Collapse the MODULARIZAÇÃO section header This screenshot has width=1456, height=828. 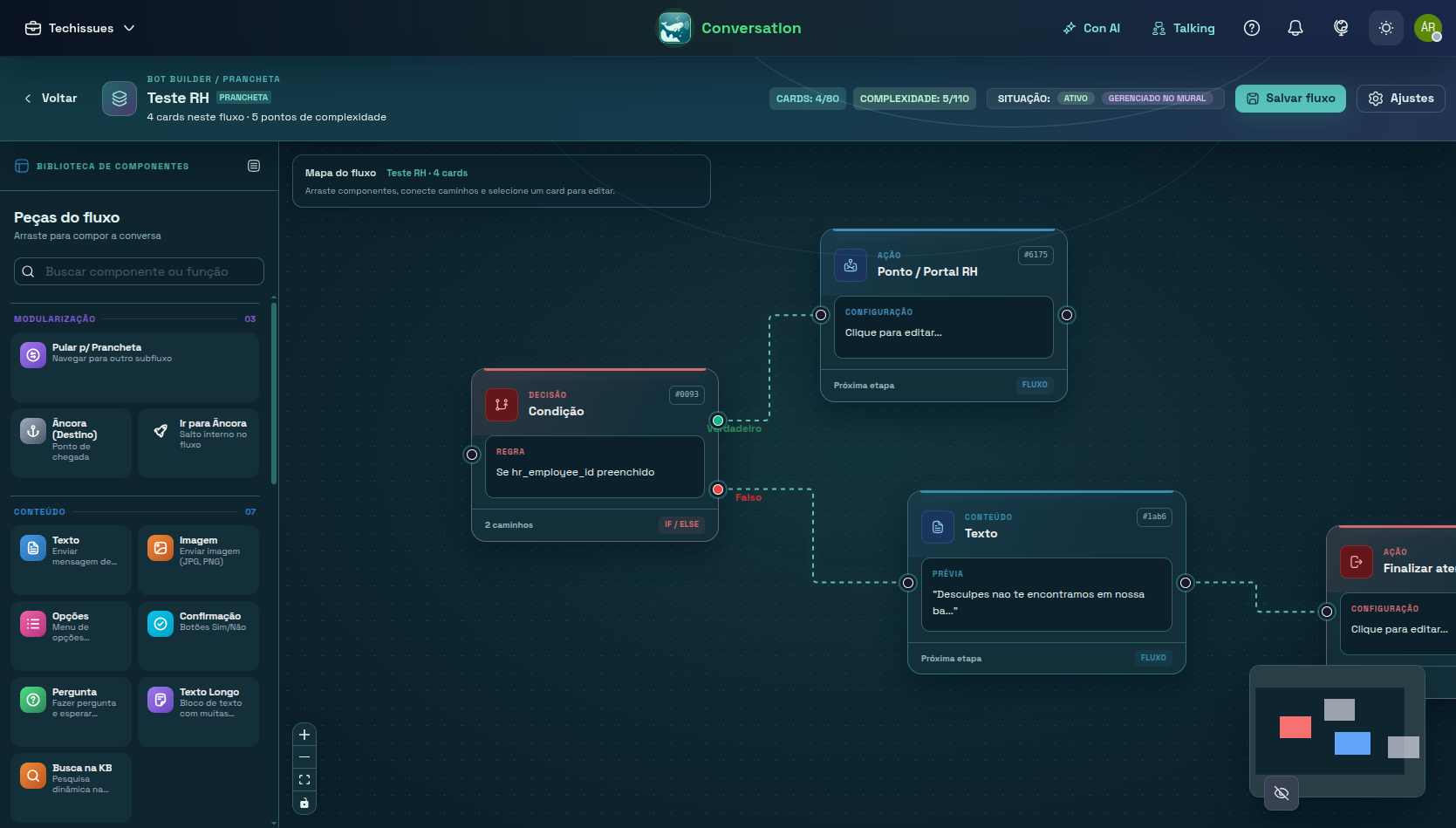[x=135, y=319]
